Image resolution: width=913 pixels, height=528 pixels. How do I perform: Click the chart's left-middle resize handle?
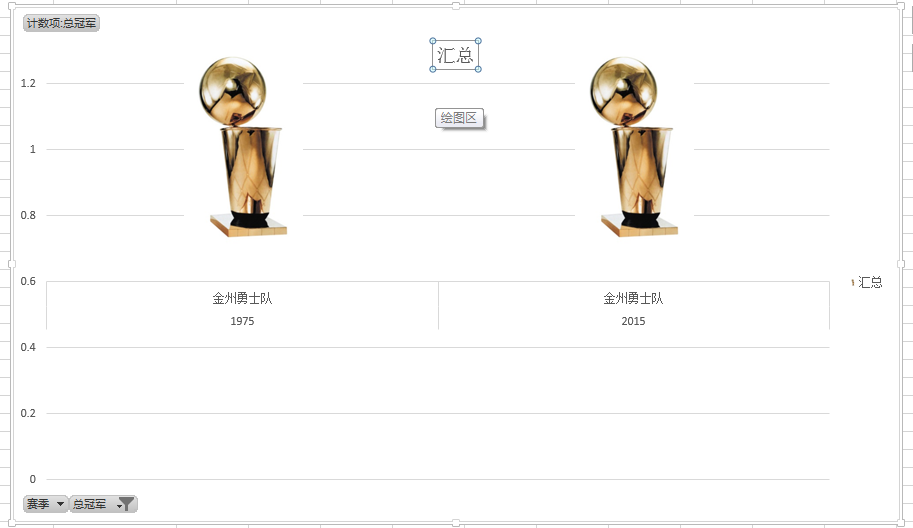[11, 264]
